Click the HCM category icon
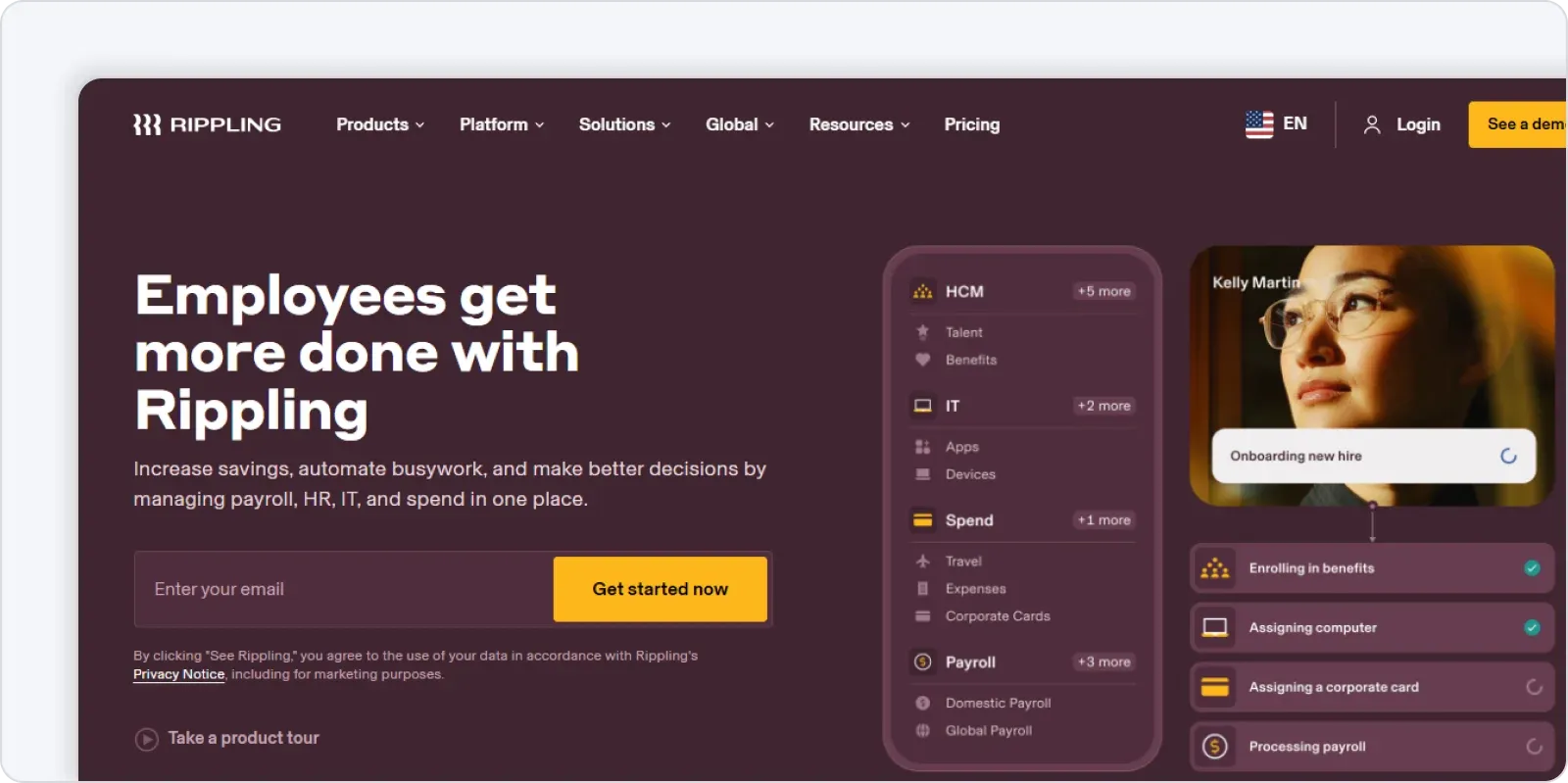The width and height of the screenshot is (1568, 783). [922, 292]
